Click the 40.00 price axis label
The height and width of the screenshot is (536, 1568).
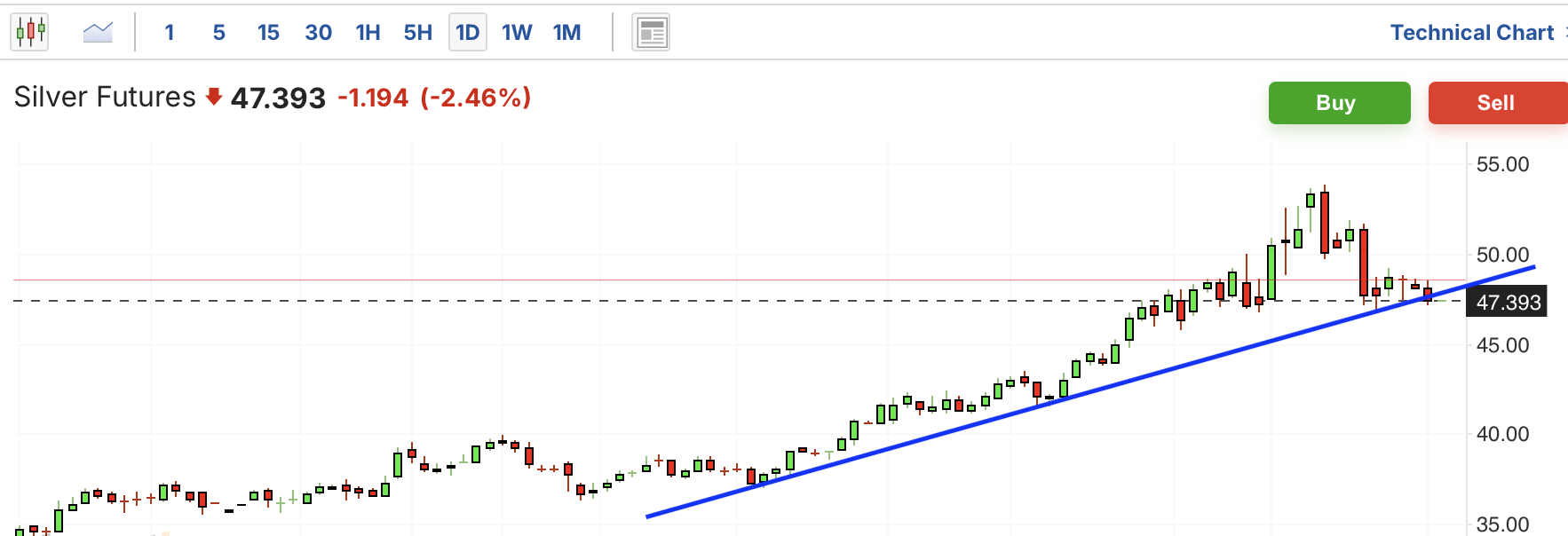pyautogui.click(x=1502, y=434)
